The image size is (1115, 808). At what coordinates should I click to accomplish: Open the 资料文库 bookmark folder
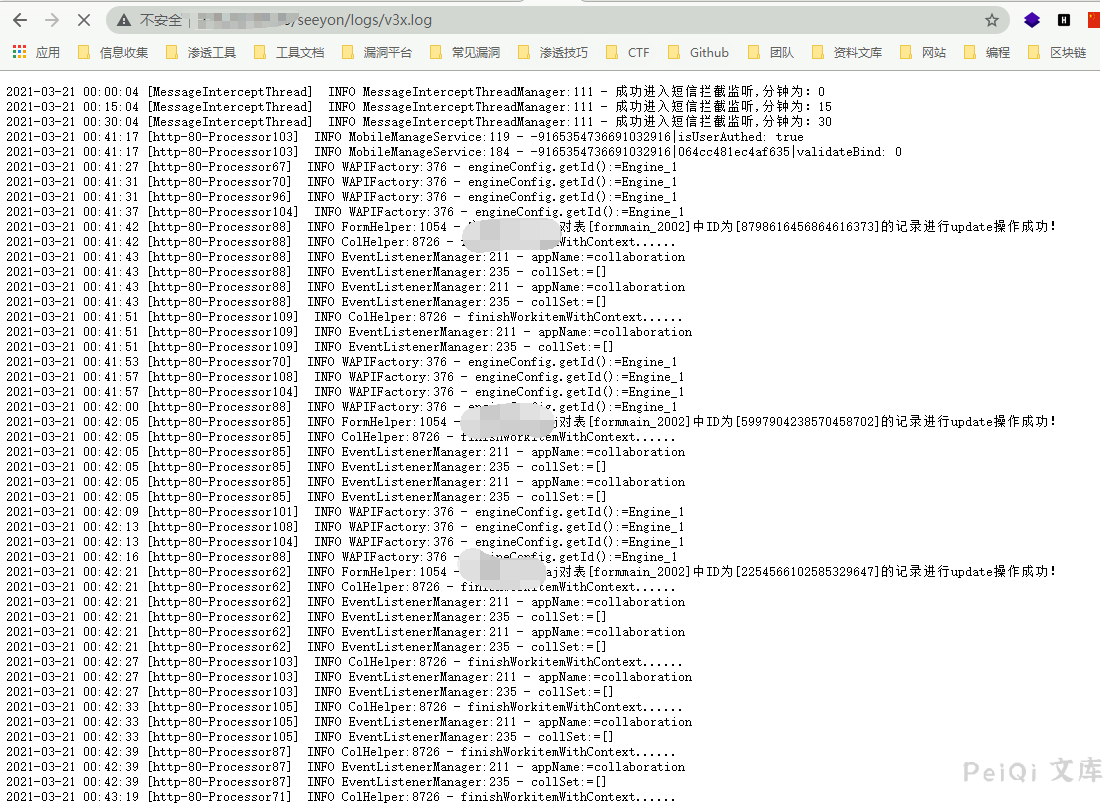point(846,52)
